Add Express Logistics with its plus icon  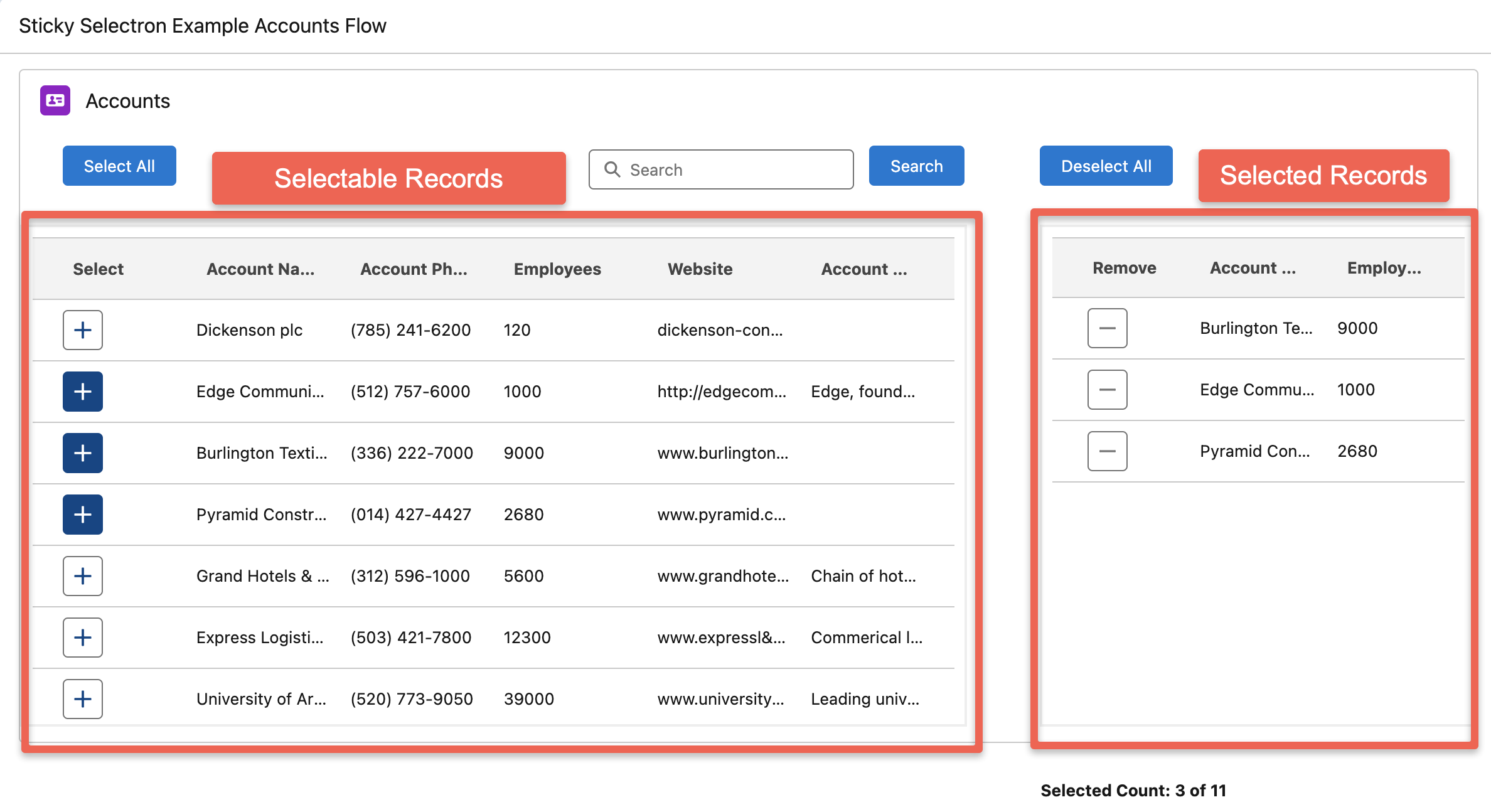click(83, 638)
